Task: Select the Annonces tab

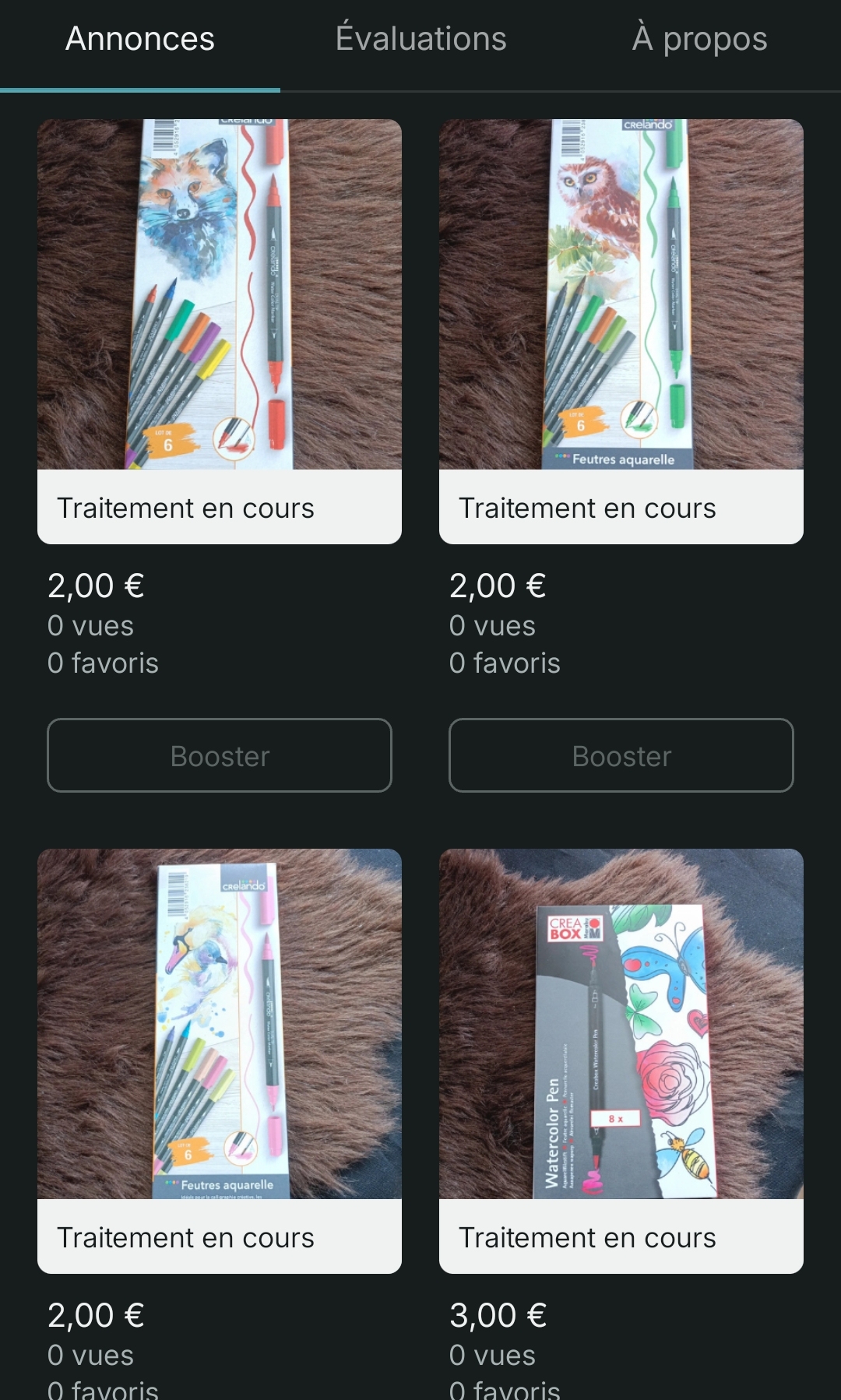Action: [140, 39]
